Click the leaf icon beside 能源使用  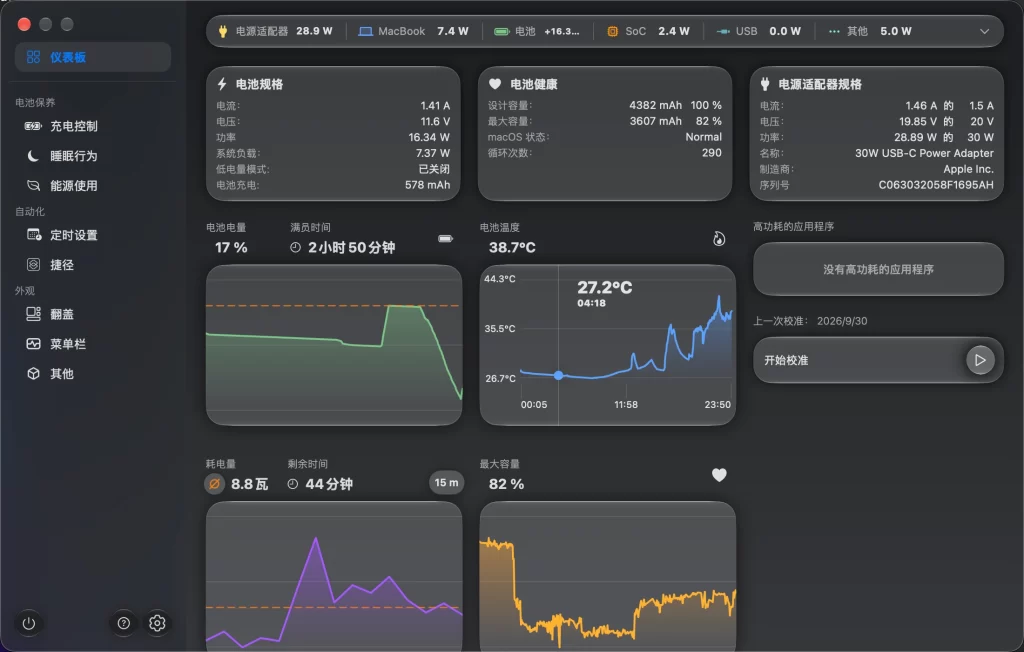tap(33, 186)
